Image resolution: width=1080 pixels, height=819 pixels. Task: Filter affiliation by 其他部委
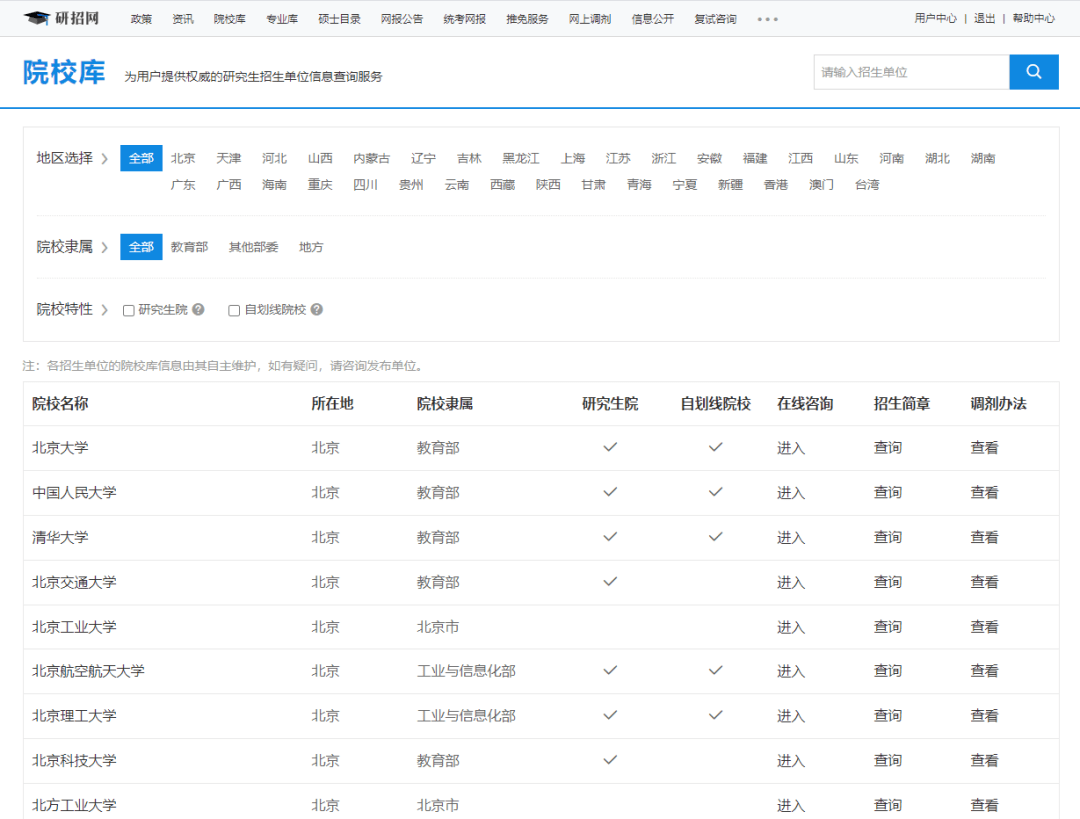(253, 247)
